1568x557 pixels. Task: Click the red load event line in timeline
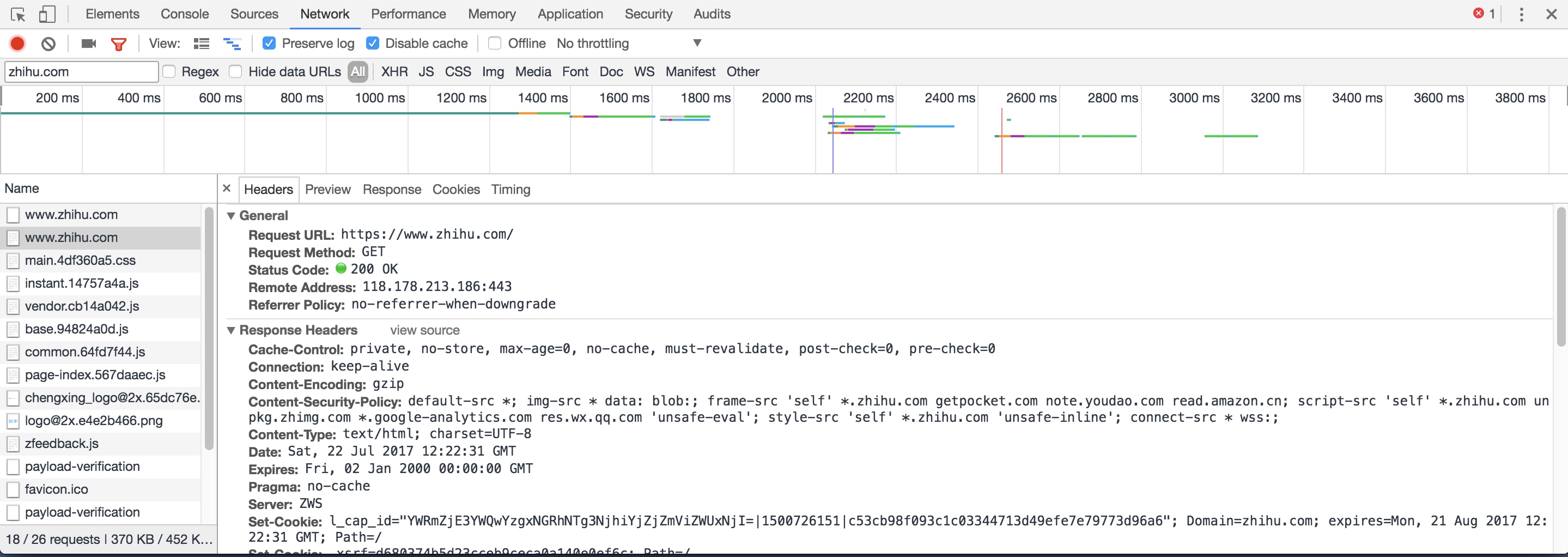click(x=1001, y=141)
